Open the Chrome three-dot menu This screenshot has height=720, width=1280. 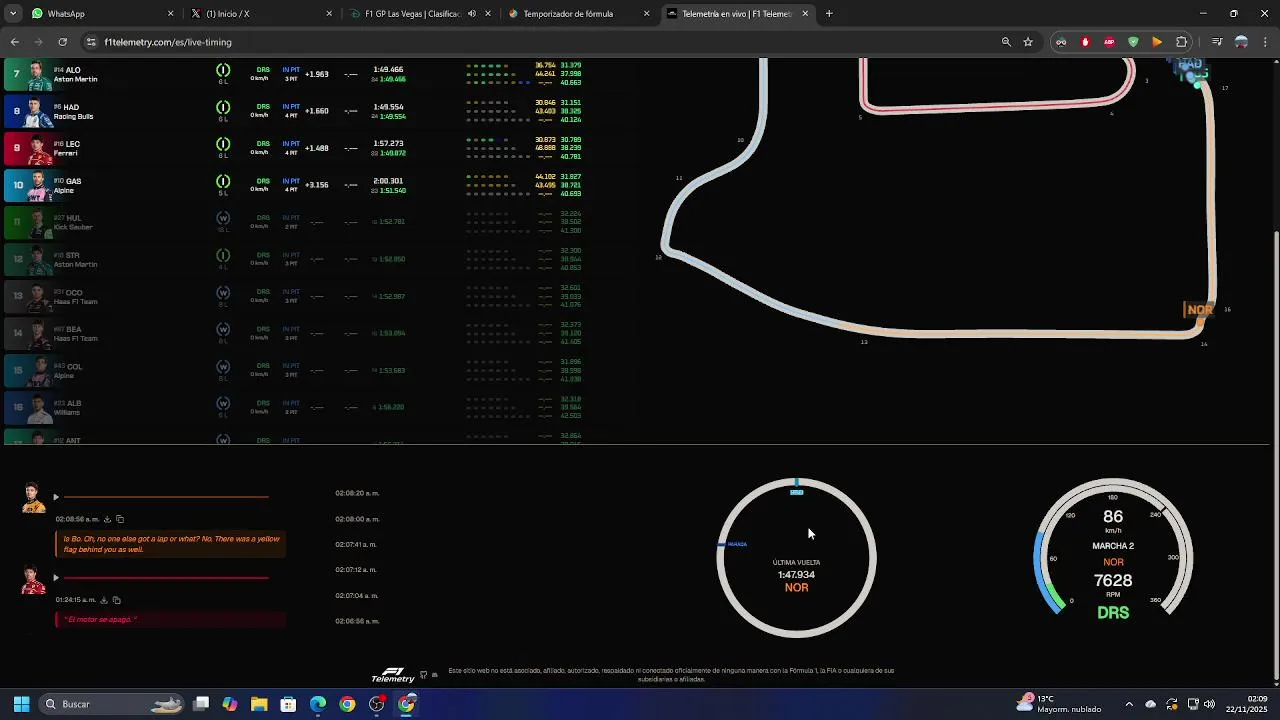pyautogui.click(x=1265, y=42)
